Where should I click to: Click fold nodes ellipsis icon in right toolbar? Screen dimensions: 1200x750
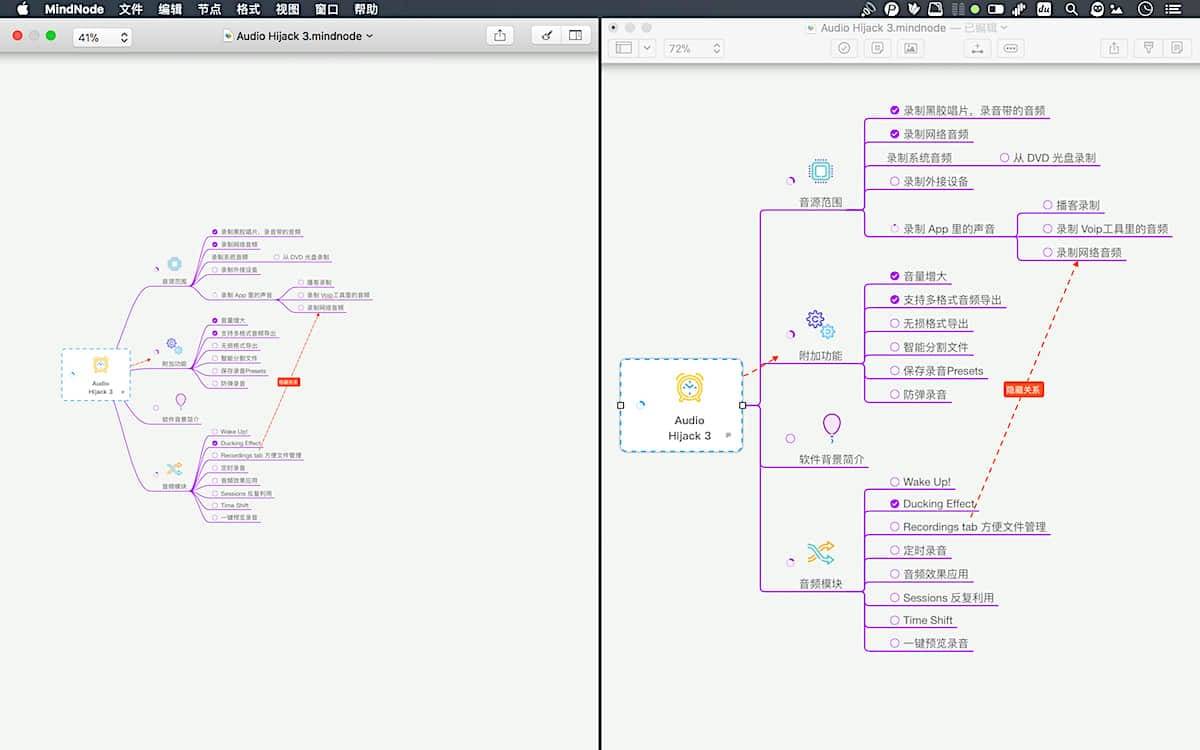[x=1010, y=48]
